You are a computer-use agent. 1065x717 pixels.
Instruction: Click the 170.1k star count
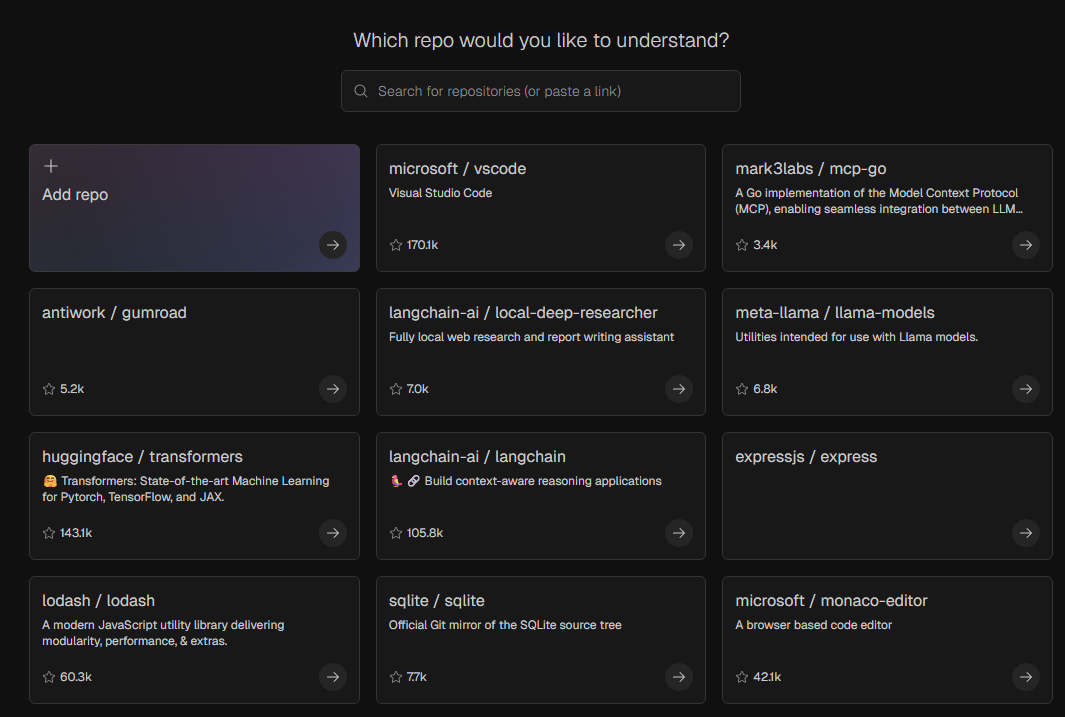click(x=422, y=245)
